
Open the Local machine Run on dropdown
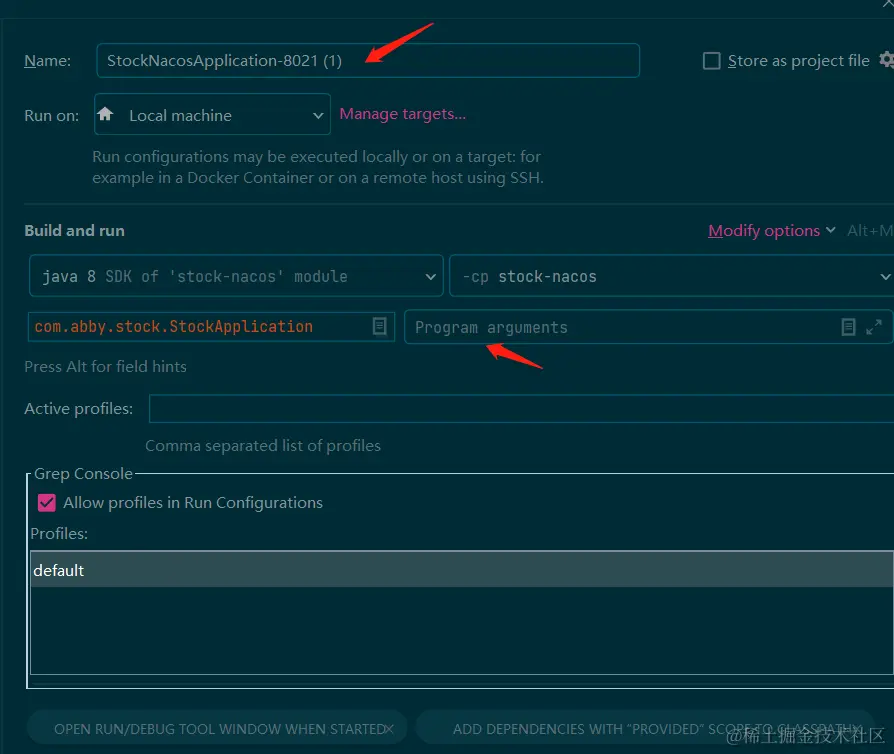(x=212, y=115)
